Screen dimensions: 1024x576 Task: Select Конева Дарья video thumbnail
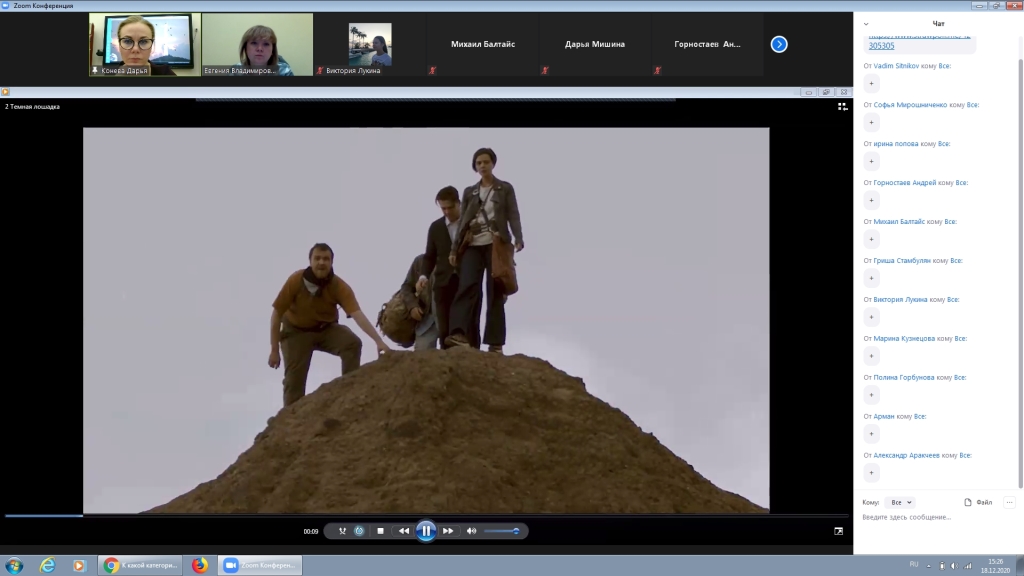pyautogui.click(x=145, y=44)
